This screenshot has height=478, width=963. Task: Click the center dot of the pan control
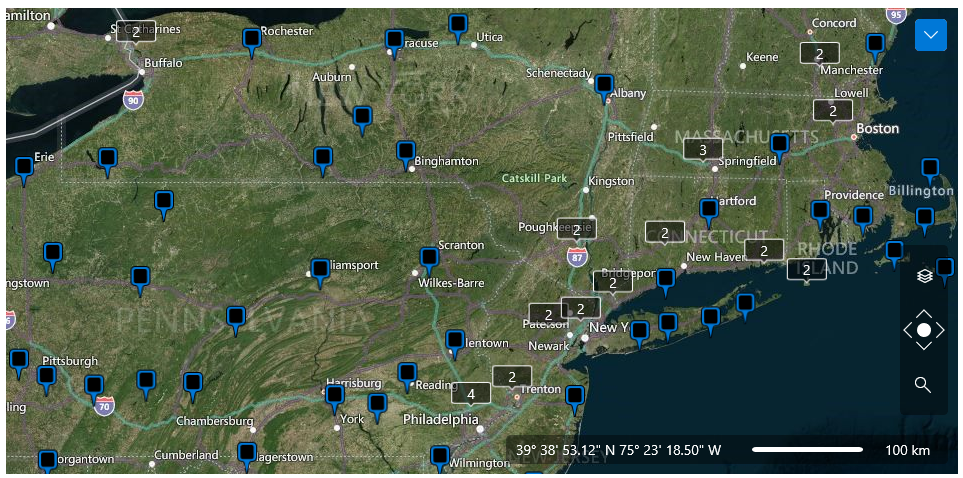[x=924, y=330]
